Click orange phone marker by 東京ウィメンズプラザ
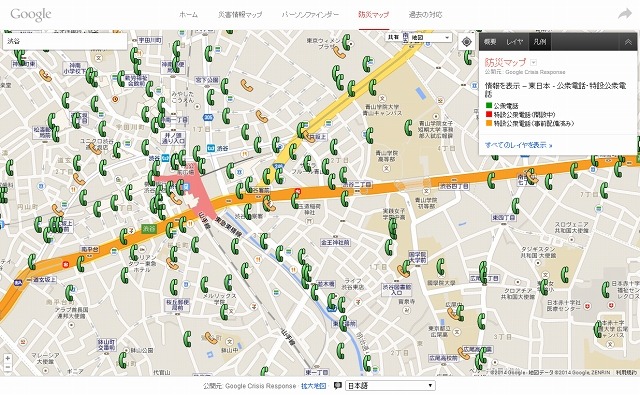Screen dimensions: 640x395 (x=339, y=52)
